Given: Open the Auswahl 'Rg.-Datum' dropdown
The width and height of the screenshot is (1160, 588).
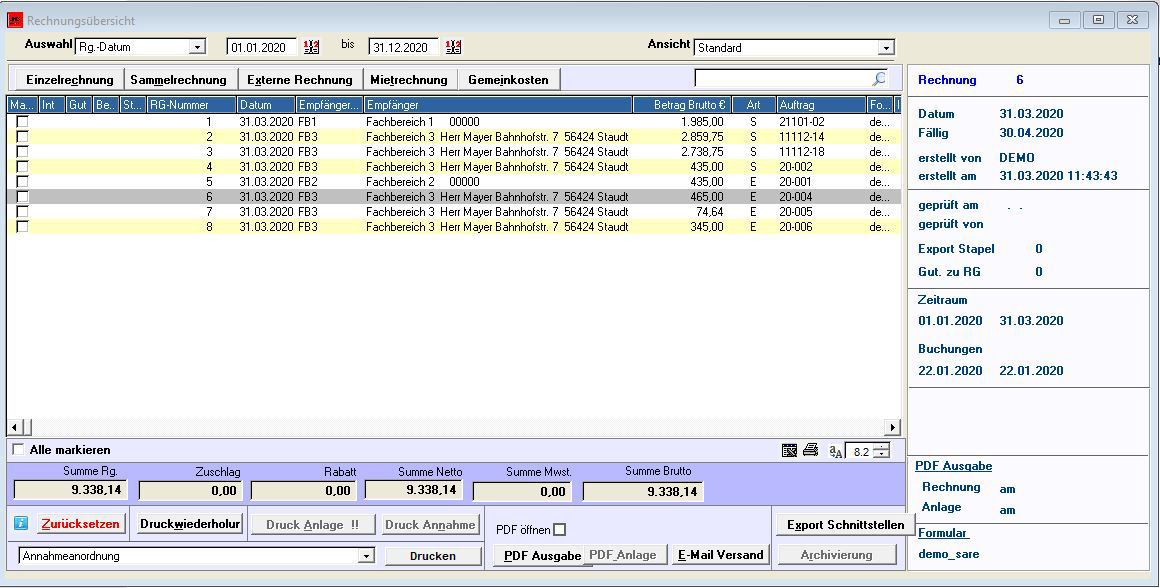Looking at the screenshot, I should point(197,47).
